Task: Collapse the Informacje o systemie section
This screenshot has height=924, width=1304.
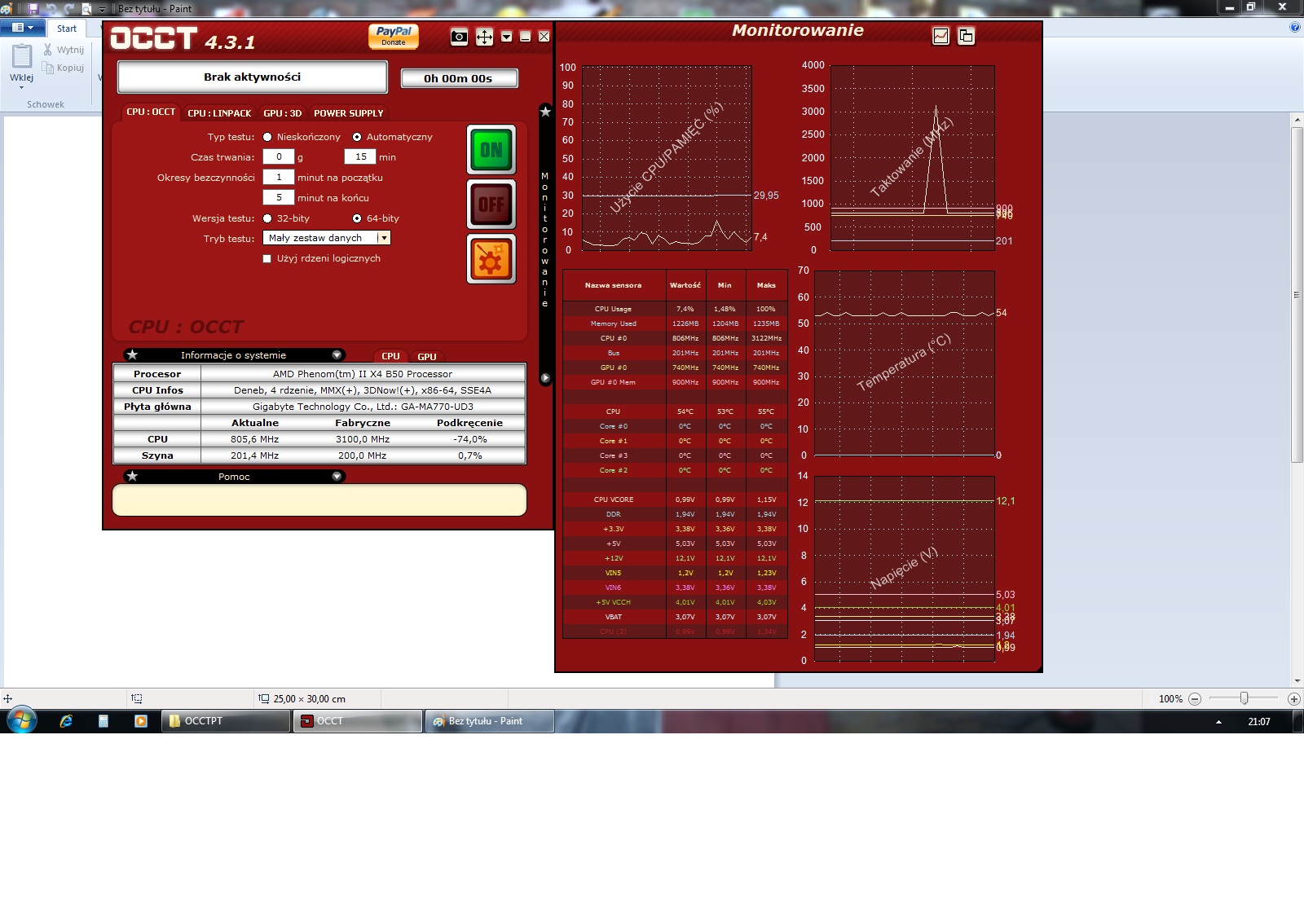Action: tap(337, 354)
